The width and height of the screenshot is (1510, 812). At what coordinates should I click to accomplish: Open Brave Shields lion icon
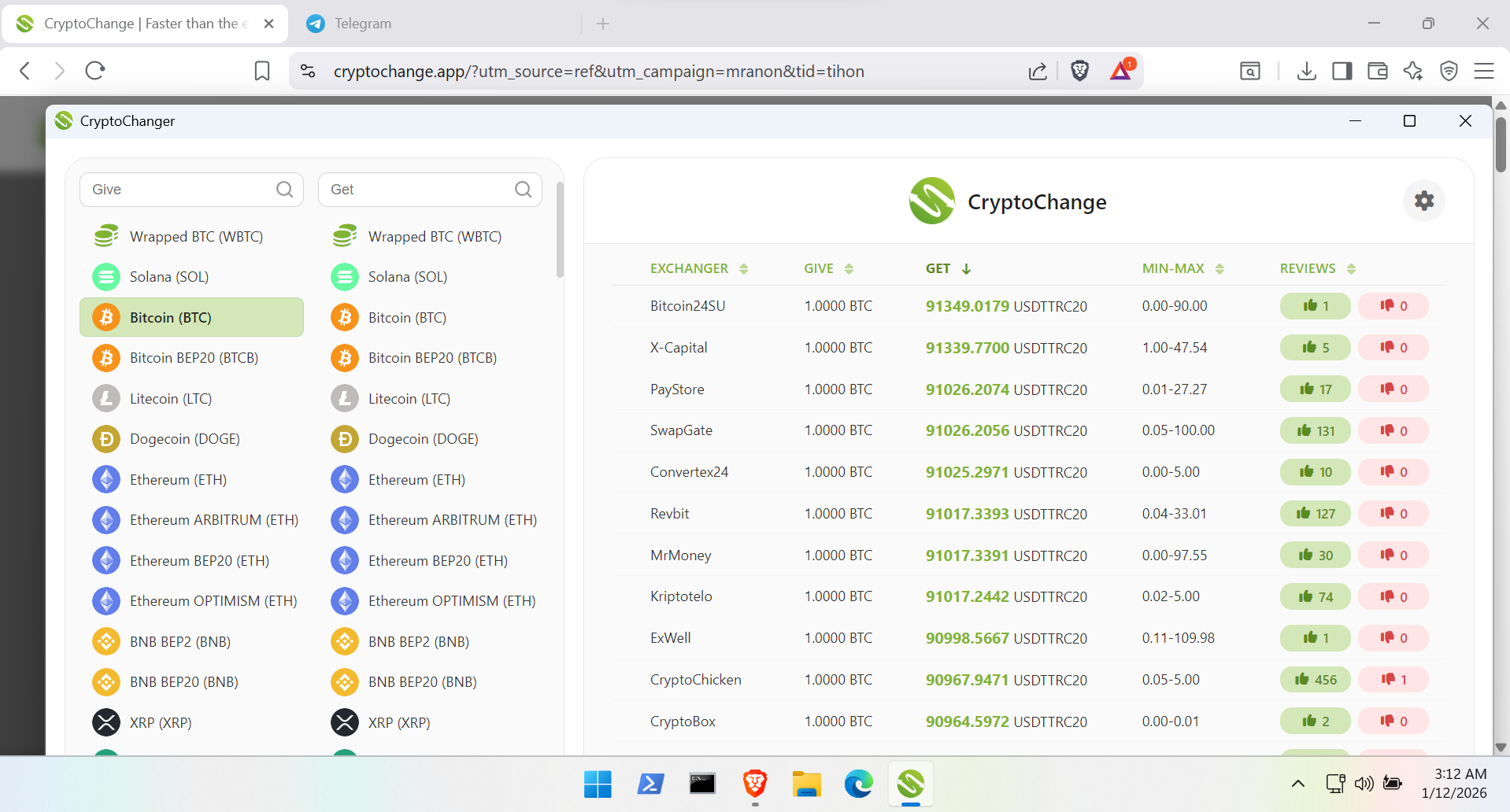(1079, 71)
